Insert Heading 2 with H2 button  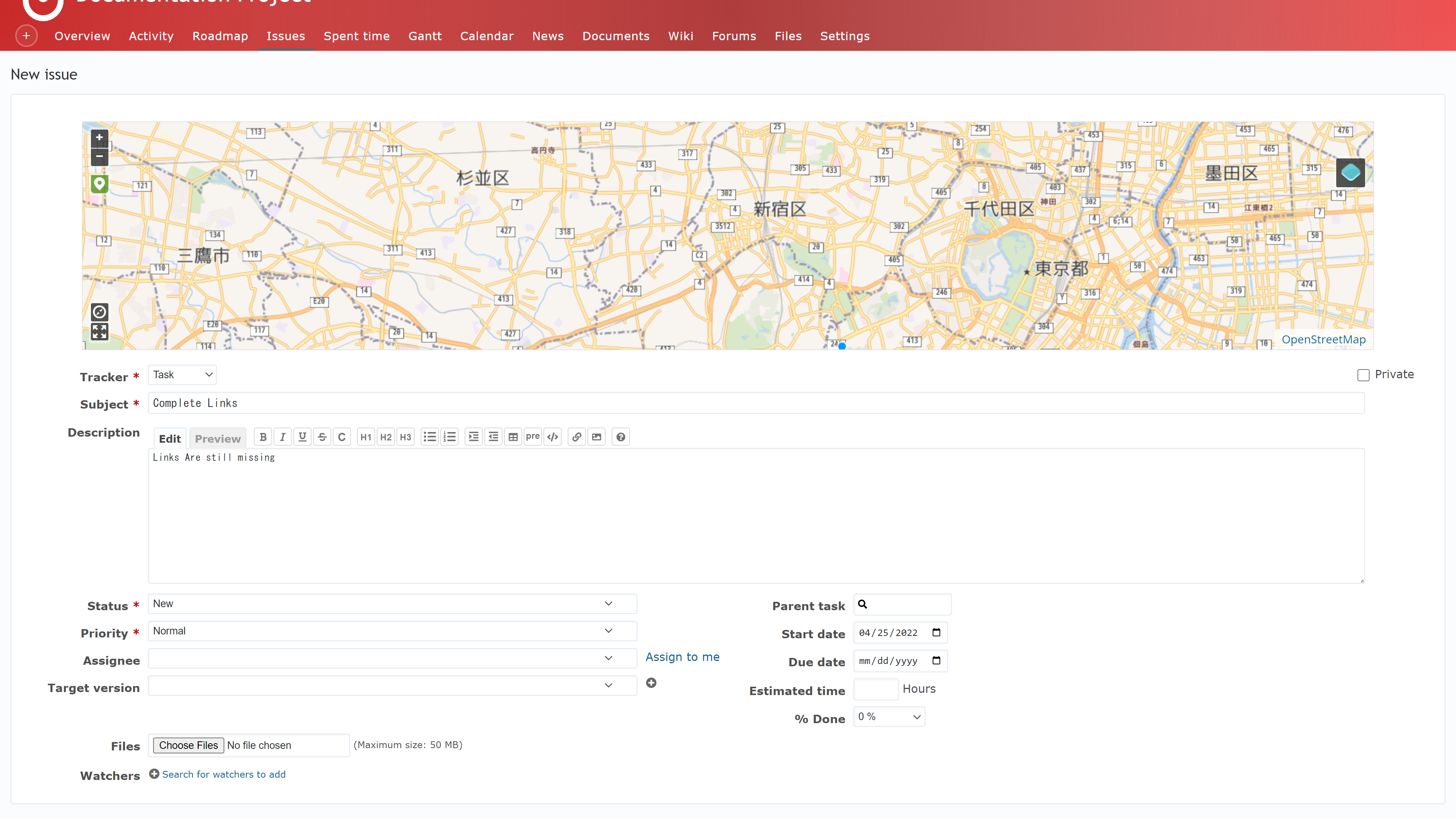click(x=385, y=437)
